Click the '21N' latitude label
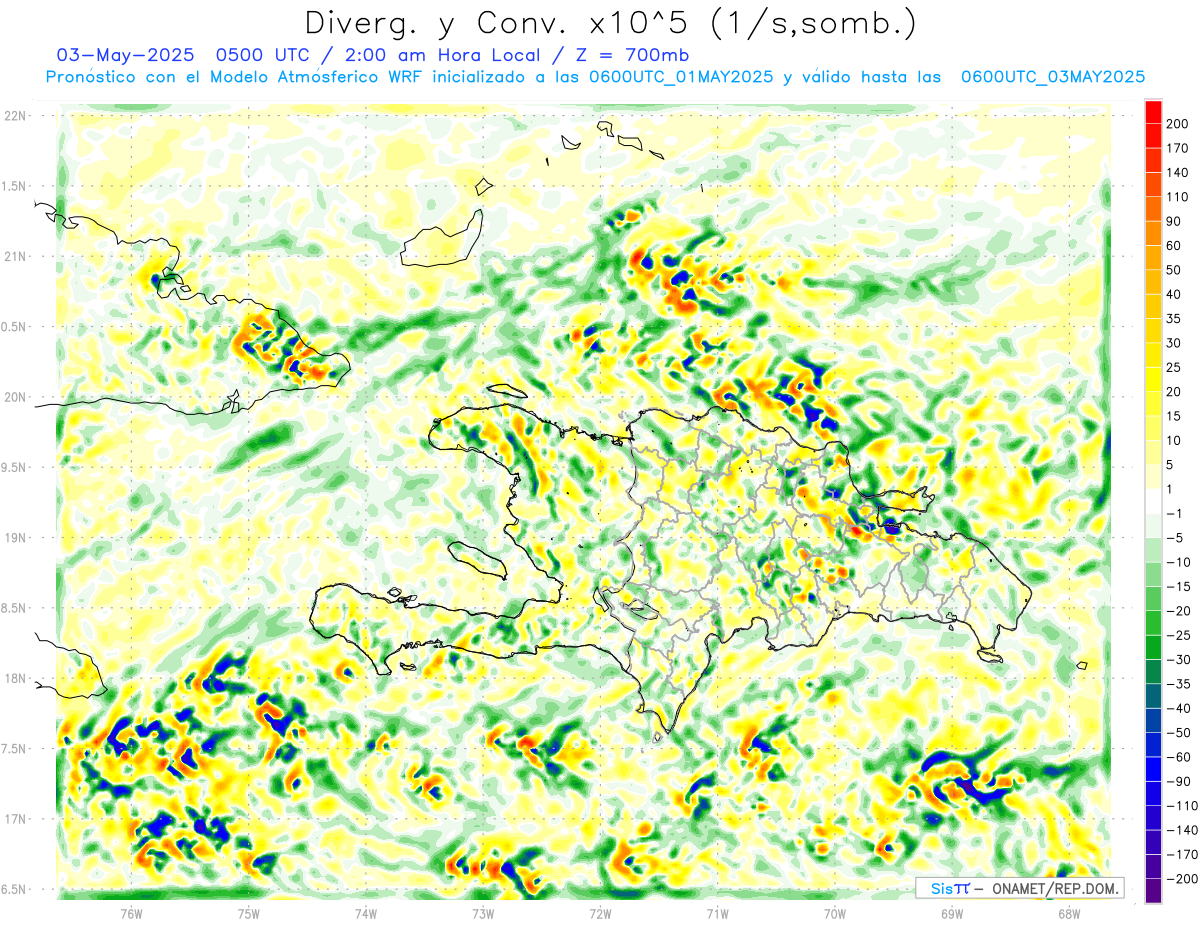 pos(16,256)
